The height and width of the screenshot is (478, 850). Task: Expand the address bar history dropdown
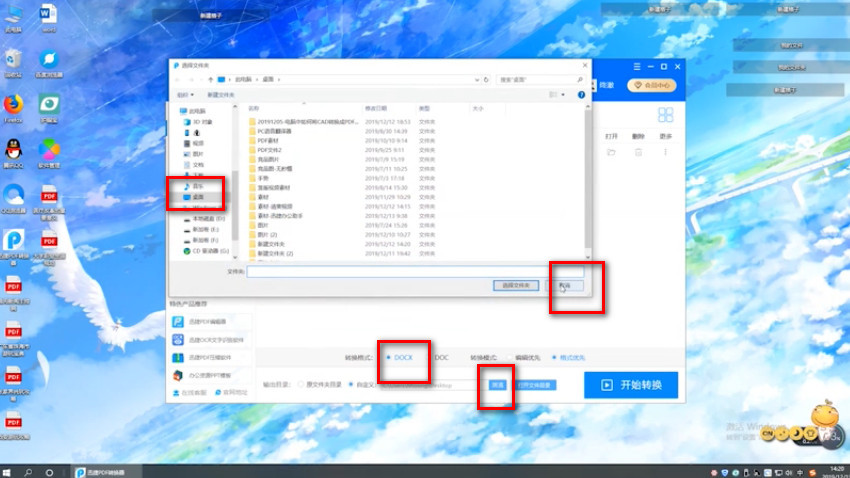pos(476,80)
